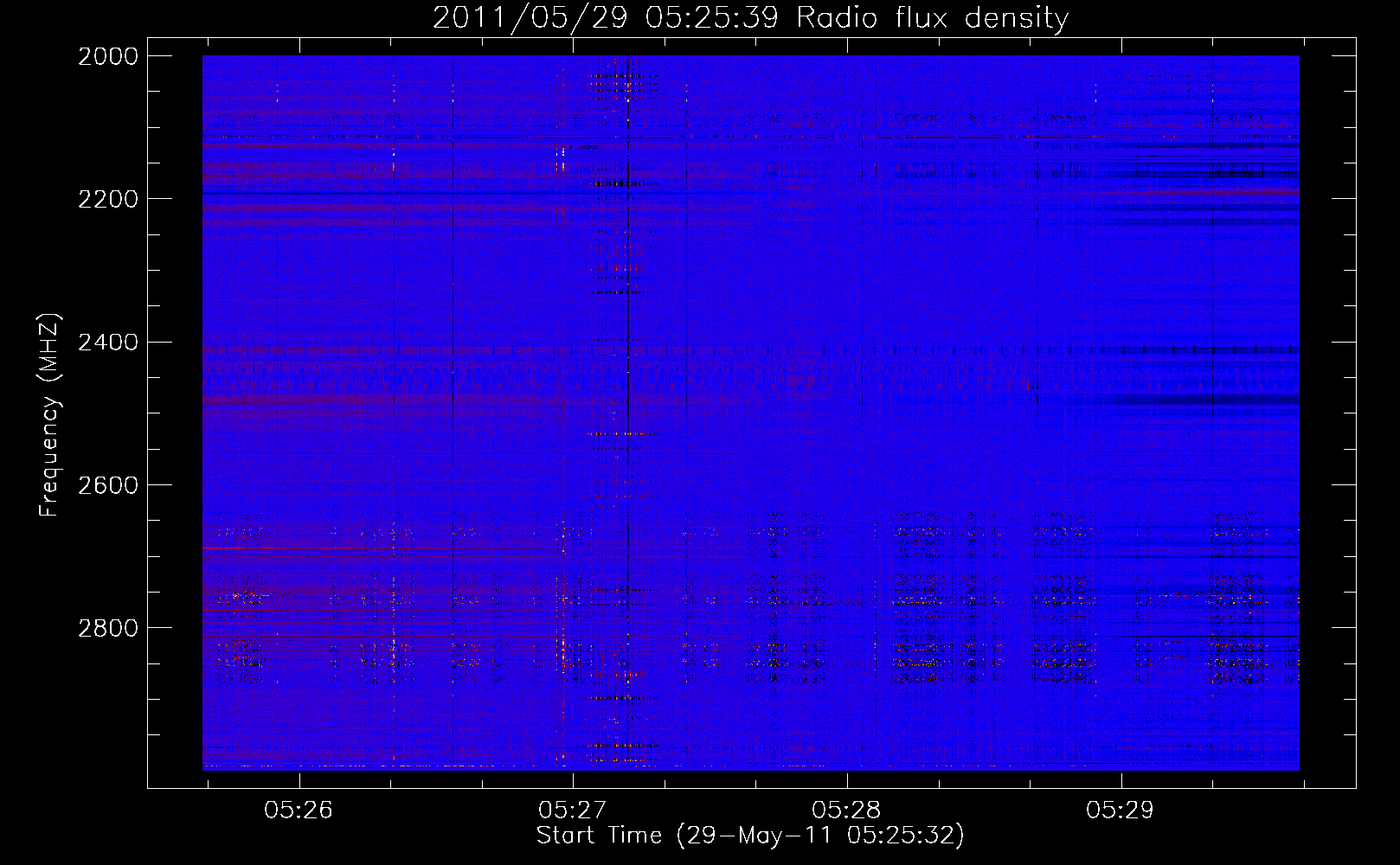Select the 2200 frequency tick label
Screen dimensions: 1400x865
click(x=108, y=199)
